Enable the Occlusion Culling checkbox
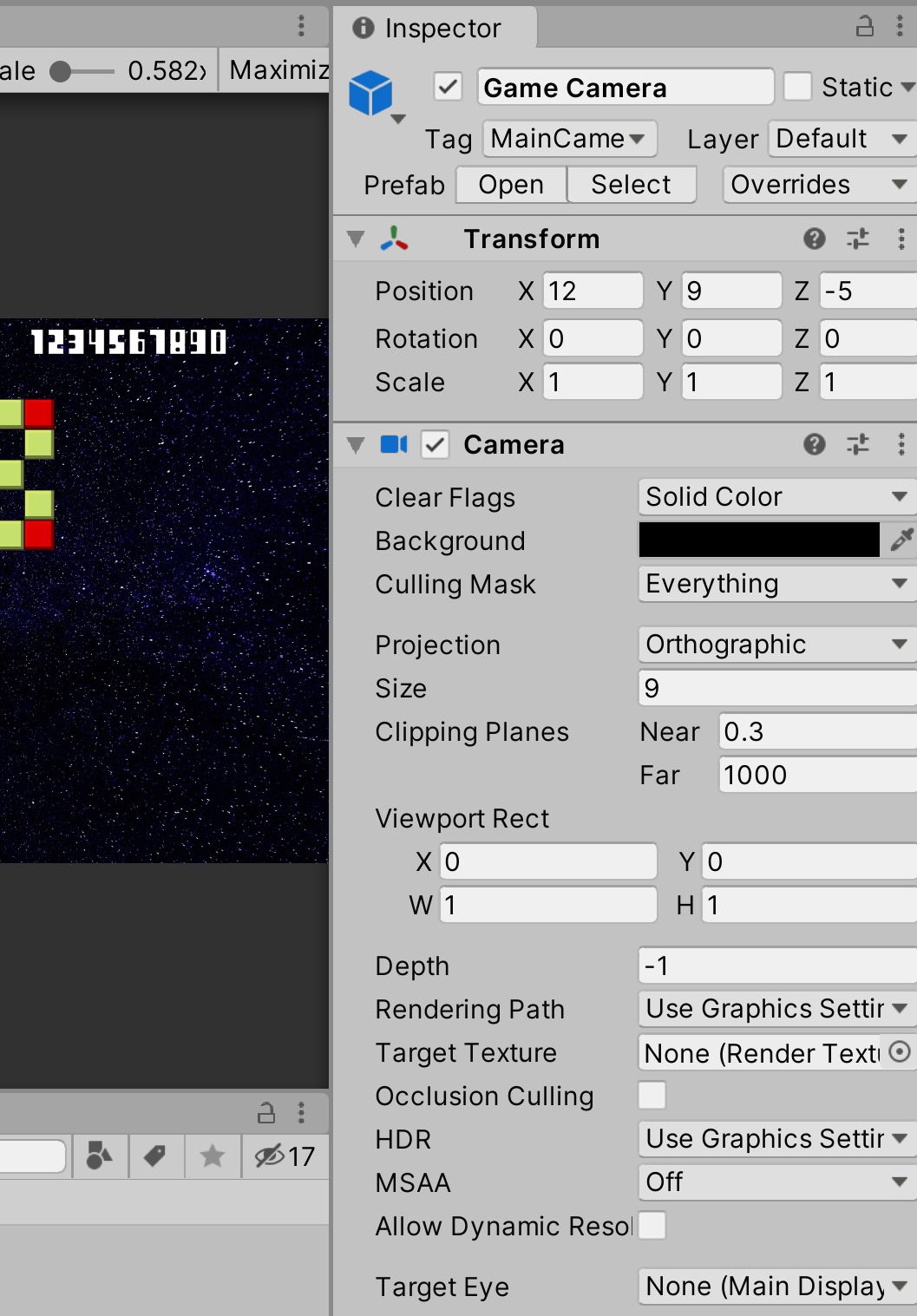 tap(652, 1095)
